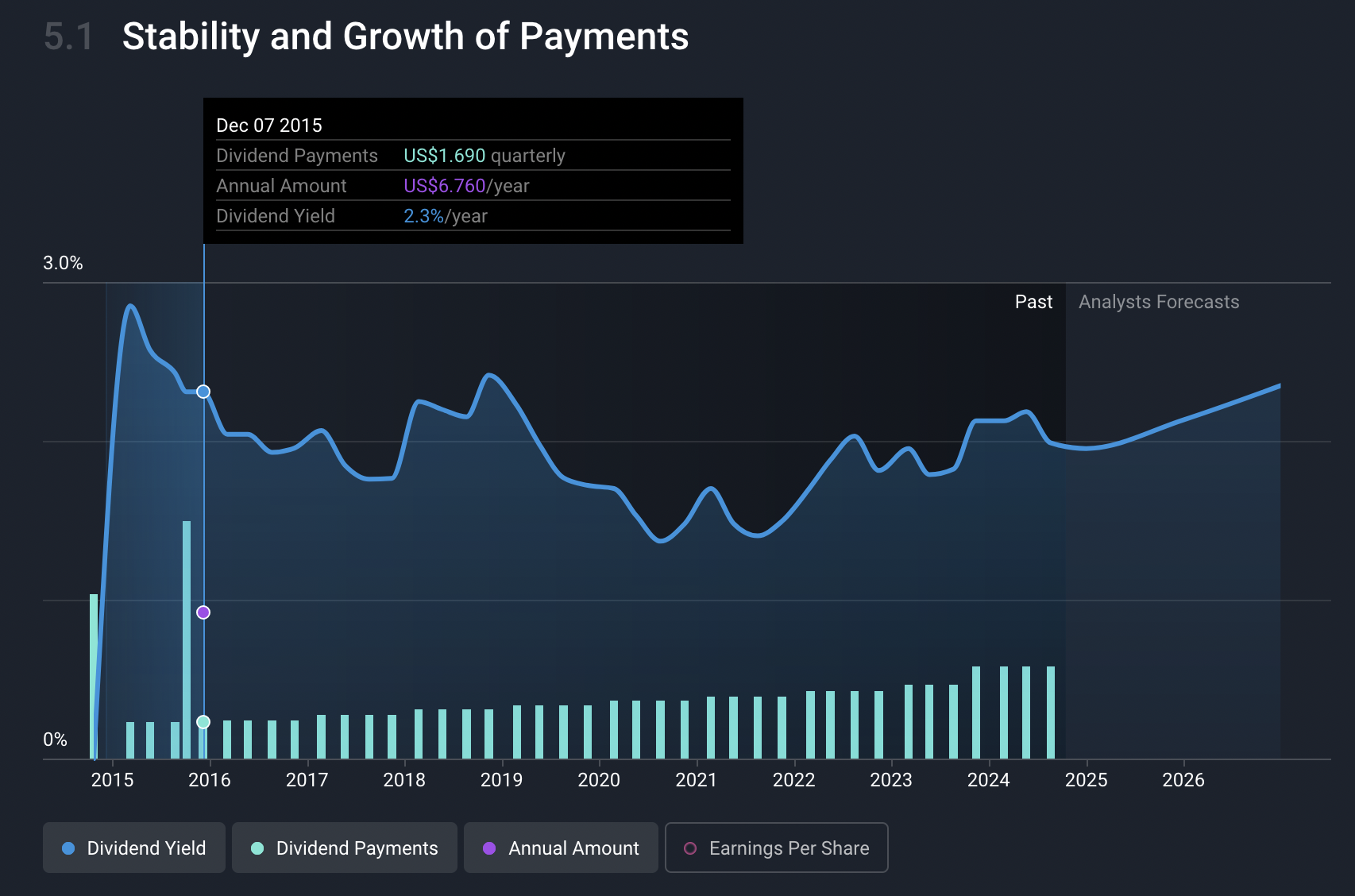Hide the Dividend Payments series
Image resolution: width=1355 pixels, height=896 pixels.
coord(345,848)
